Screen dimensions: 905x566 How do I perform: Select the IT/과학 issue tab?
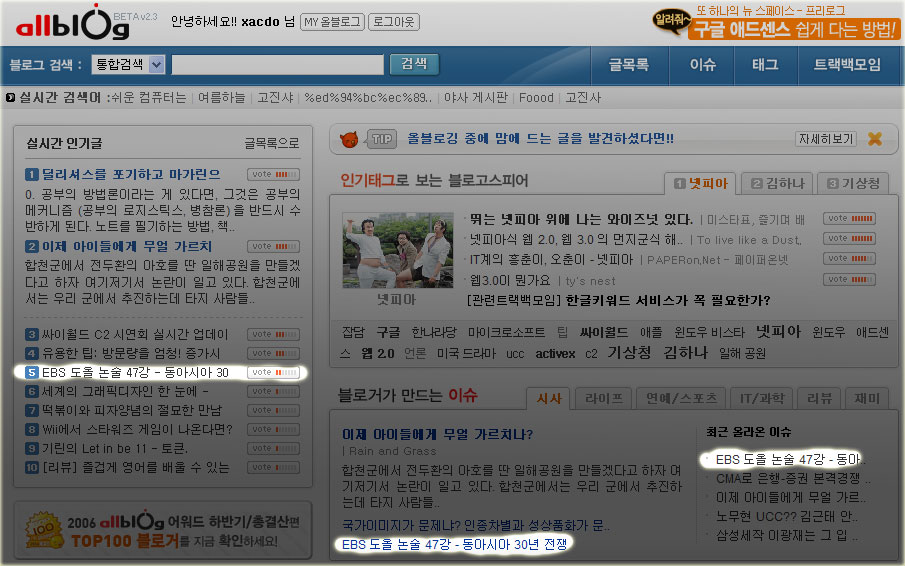pos(761,399)
